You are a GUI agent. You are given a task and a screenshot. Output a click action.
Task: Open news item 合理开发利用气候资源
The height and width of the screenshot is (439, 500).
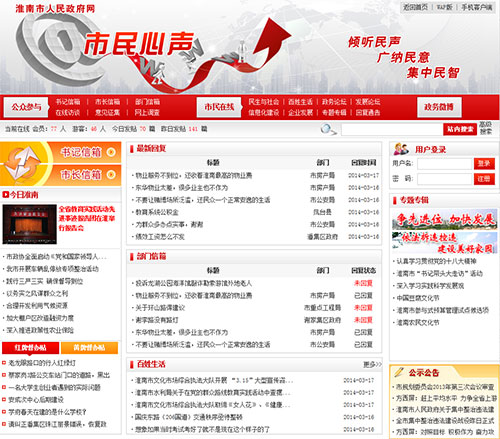pyautogui.click(x=37, y=306)
